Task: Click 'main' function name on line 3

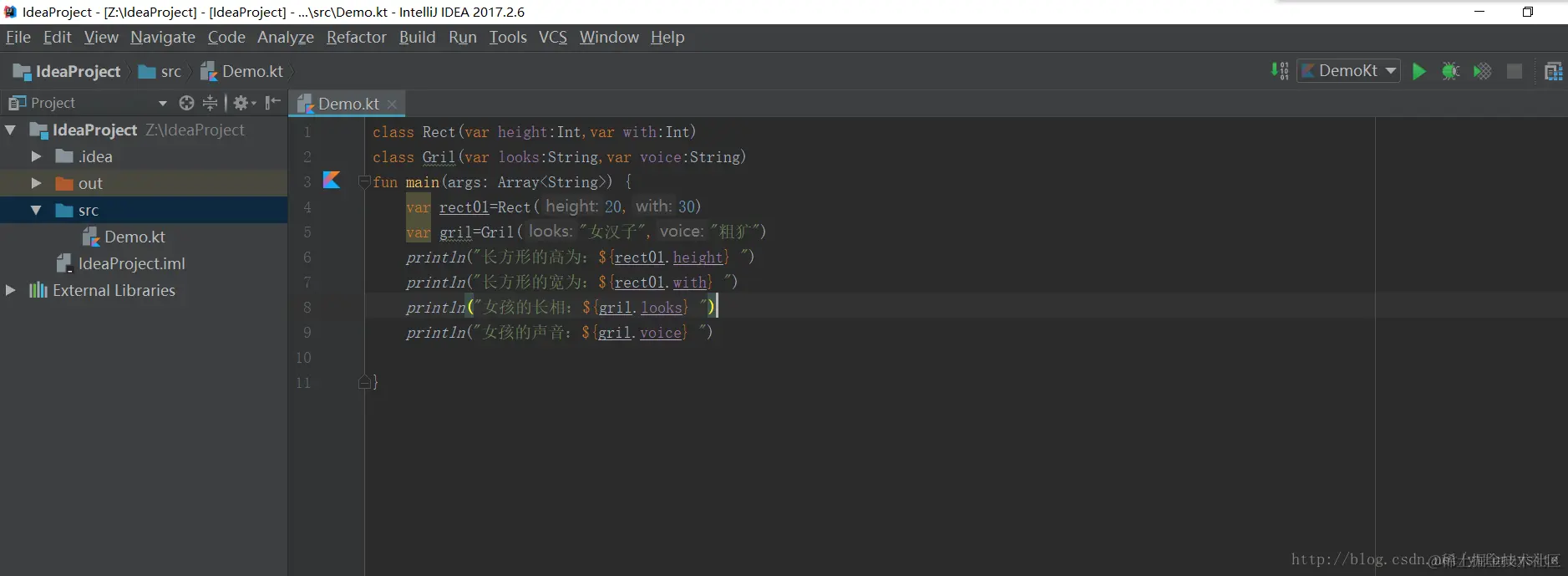Action: click(422, 182)
